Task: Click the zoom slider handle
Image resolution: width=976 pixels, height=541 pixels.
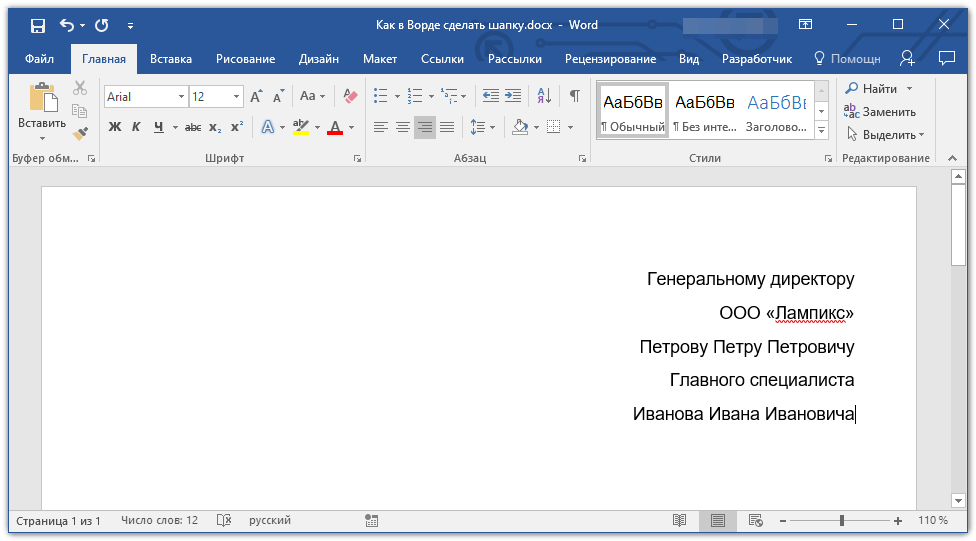Action: click(x=842, y=520)
